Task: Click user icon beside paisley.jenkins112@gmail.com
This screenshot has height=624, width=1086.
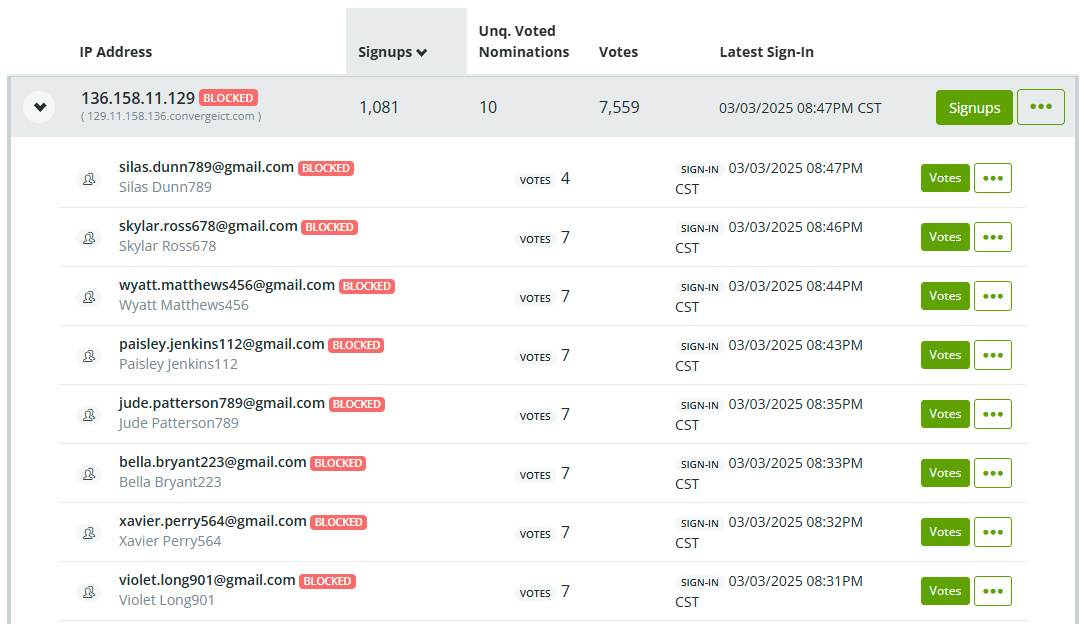Action: pyautogui.click(x=89, y=356)
